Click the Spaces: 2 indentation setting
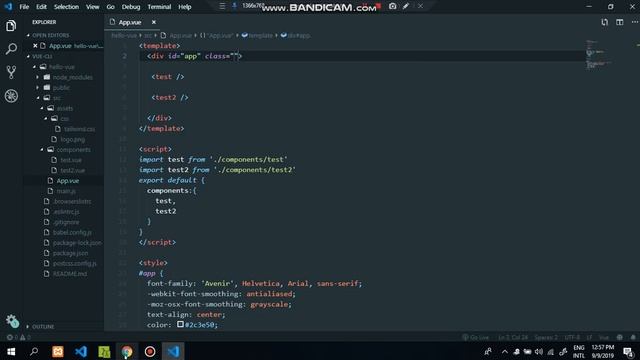 click(x=546, y=337)
